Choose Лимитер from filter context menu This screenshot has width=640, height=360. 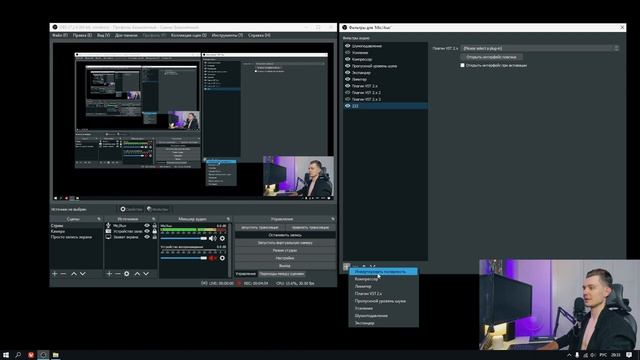point(383,286)
